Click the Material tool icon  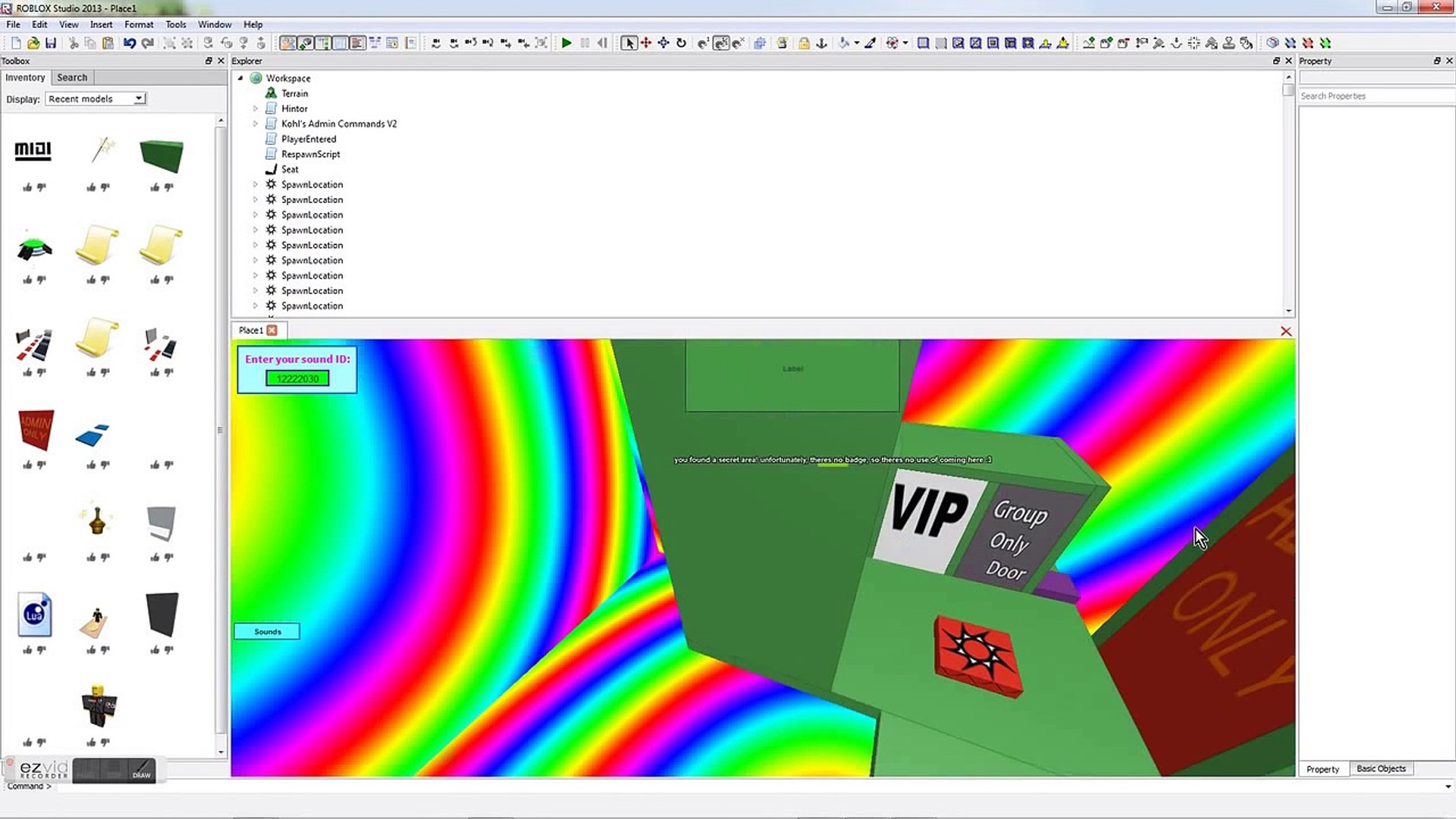pyautogui.click(x=892, y=43)
